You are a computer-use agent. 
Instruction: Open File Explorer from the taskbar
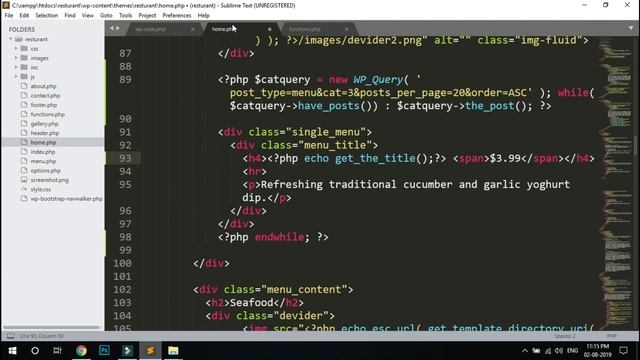[173, 351]
